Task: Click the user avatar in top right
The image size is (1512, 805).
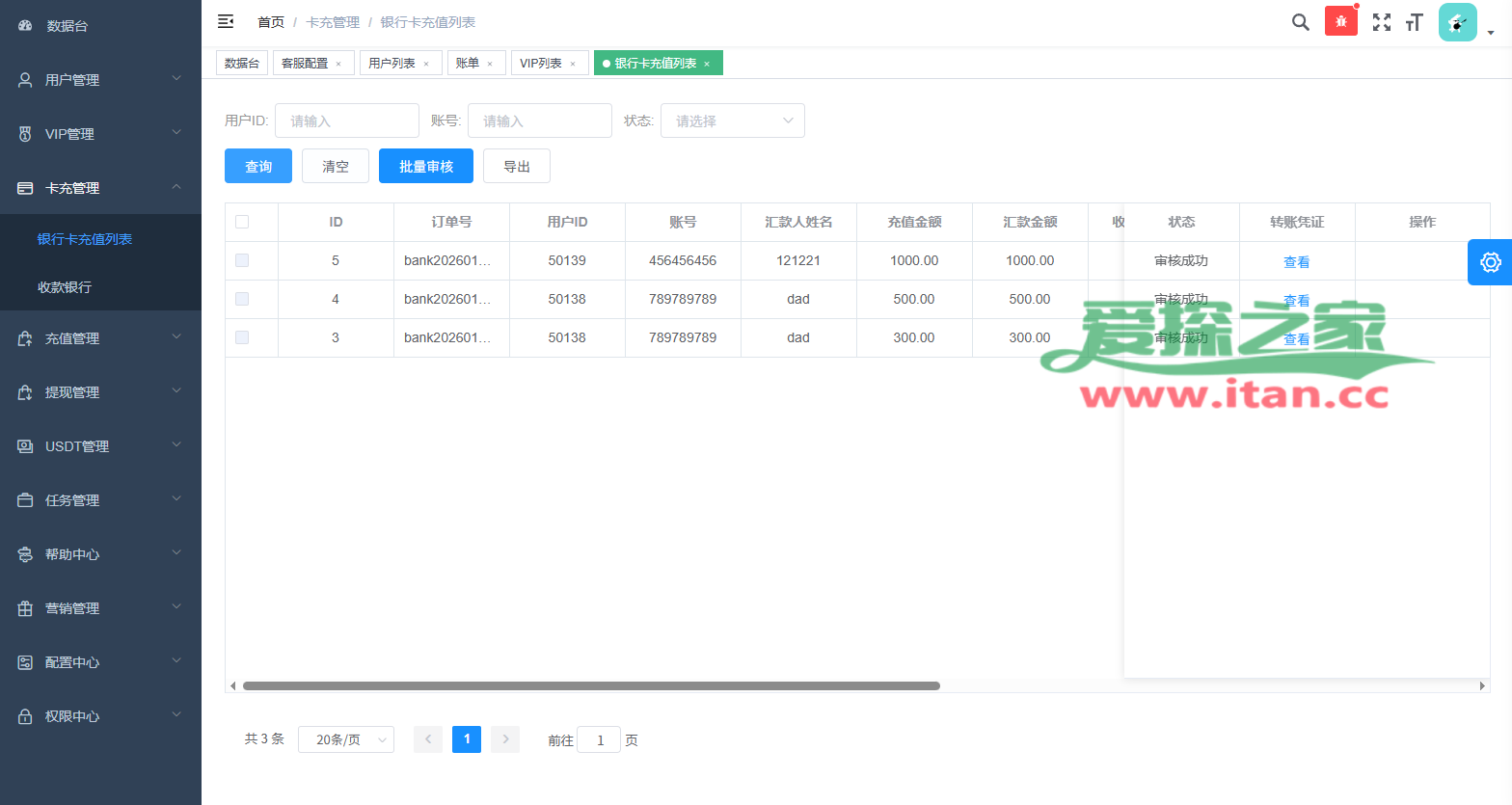Action: [1457, 22]
